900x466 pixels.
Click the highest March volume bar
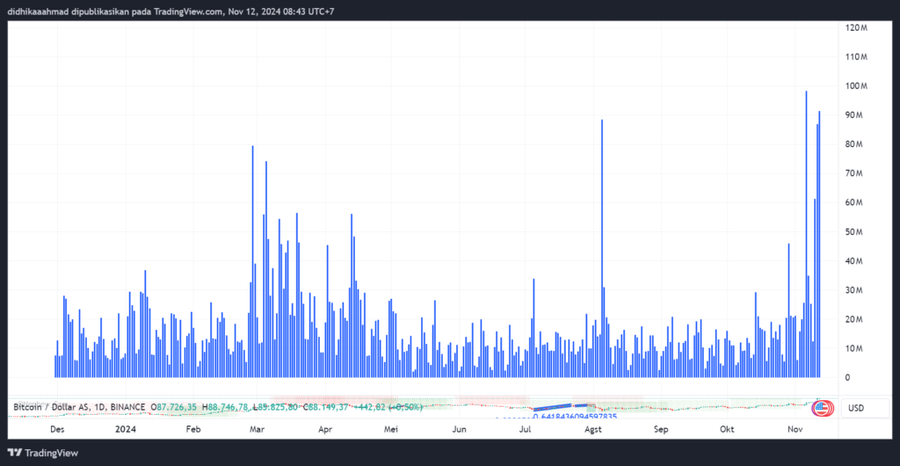pyautogui.click(x=252, y=260)
